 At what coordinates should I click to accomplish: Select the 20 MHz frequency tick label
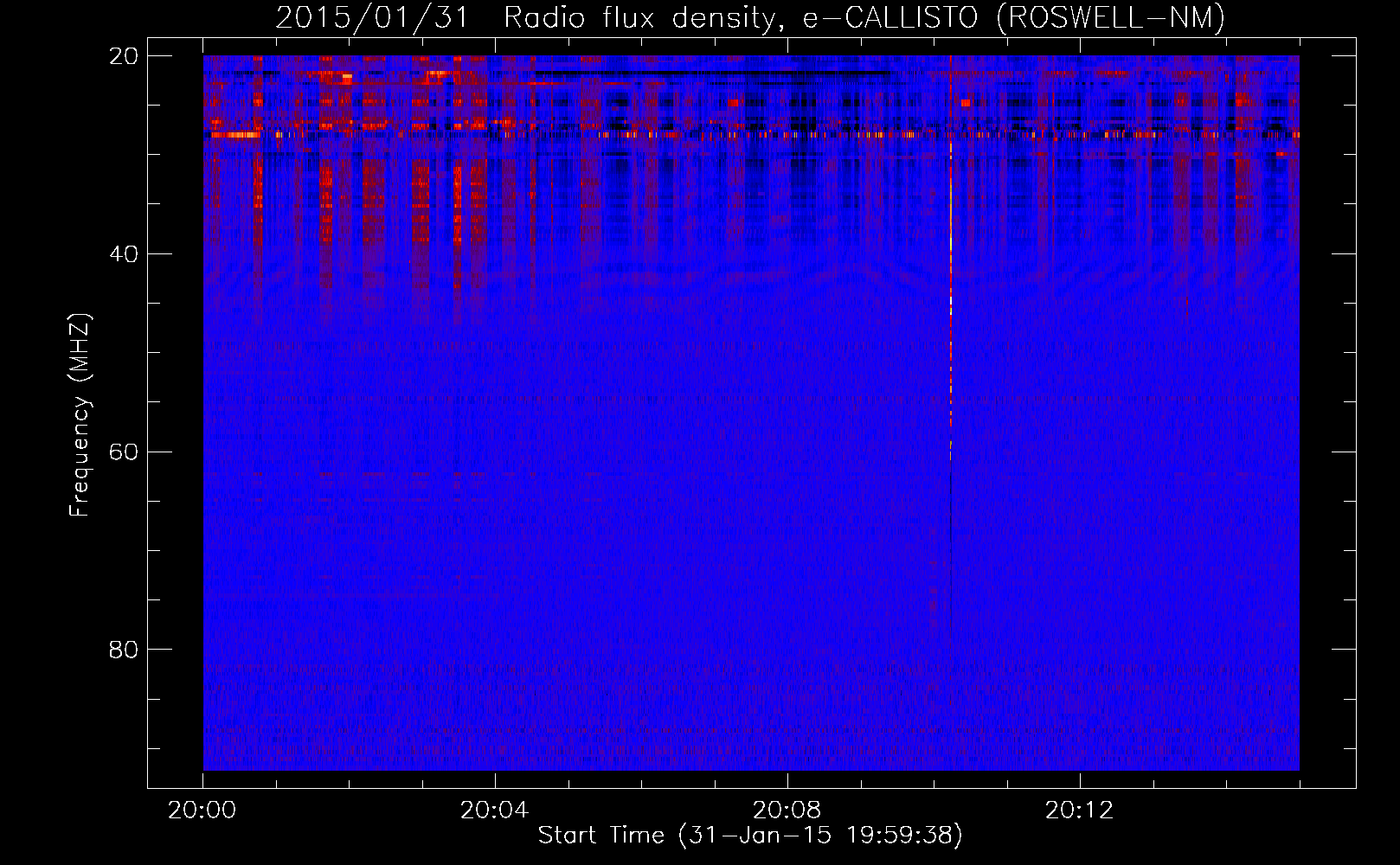click(125, 56)
